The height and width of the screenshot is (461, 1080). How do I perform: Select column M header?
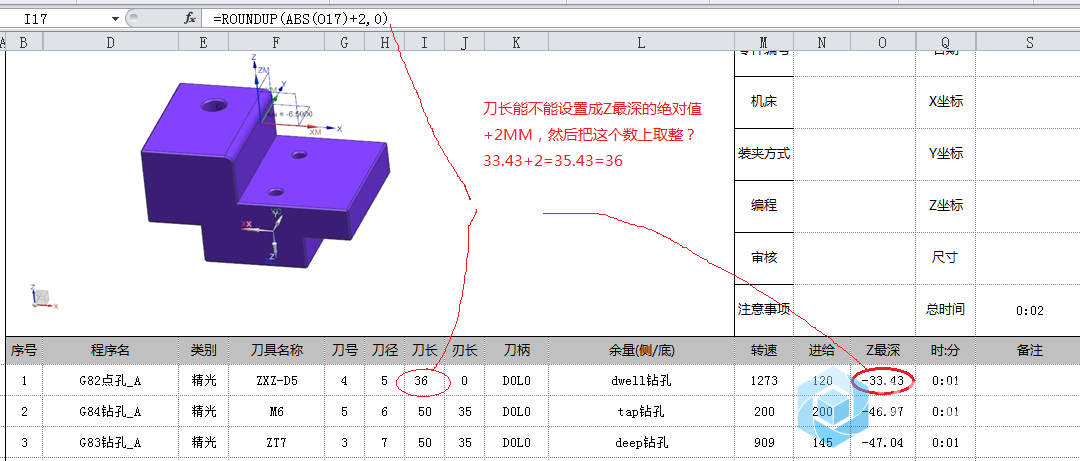click(764, 43)
